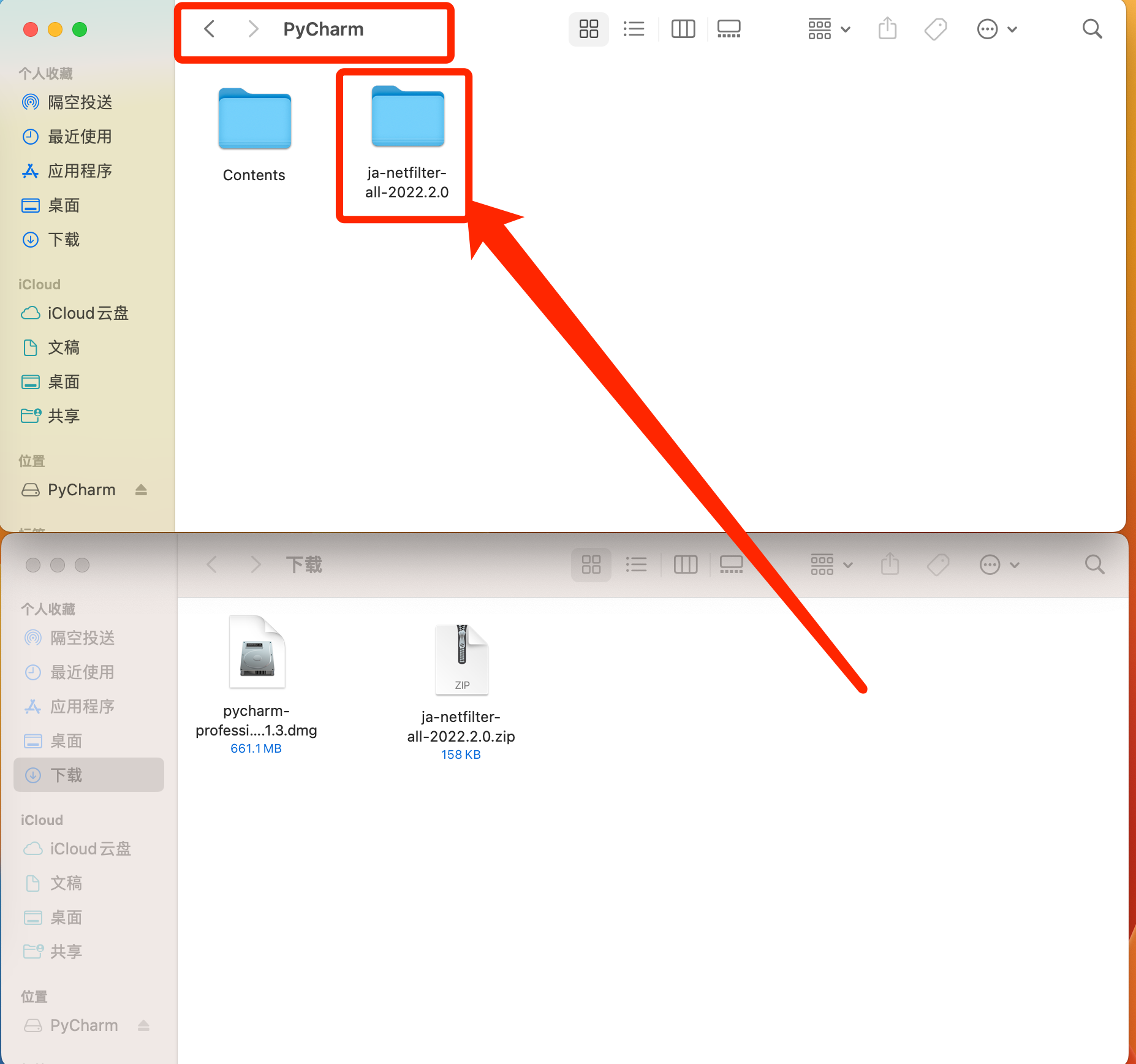Switch 下载 window to icon view
Image resolution: width=1136 pixels, height=1064 pixels.
click(591, 564)
